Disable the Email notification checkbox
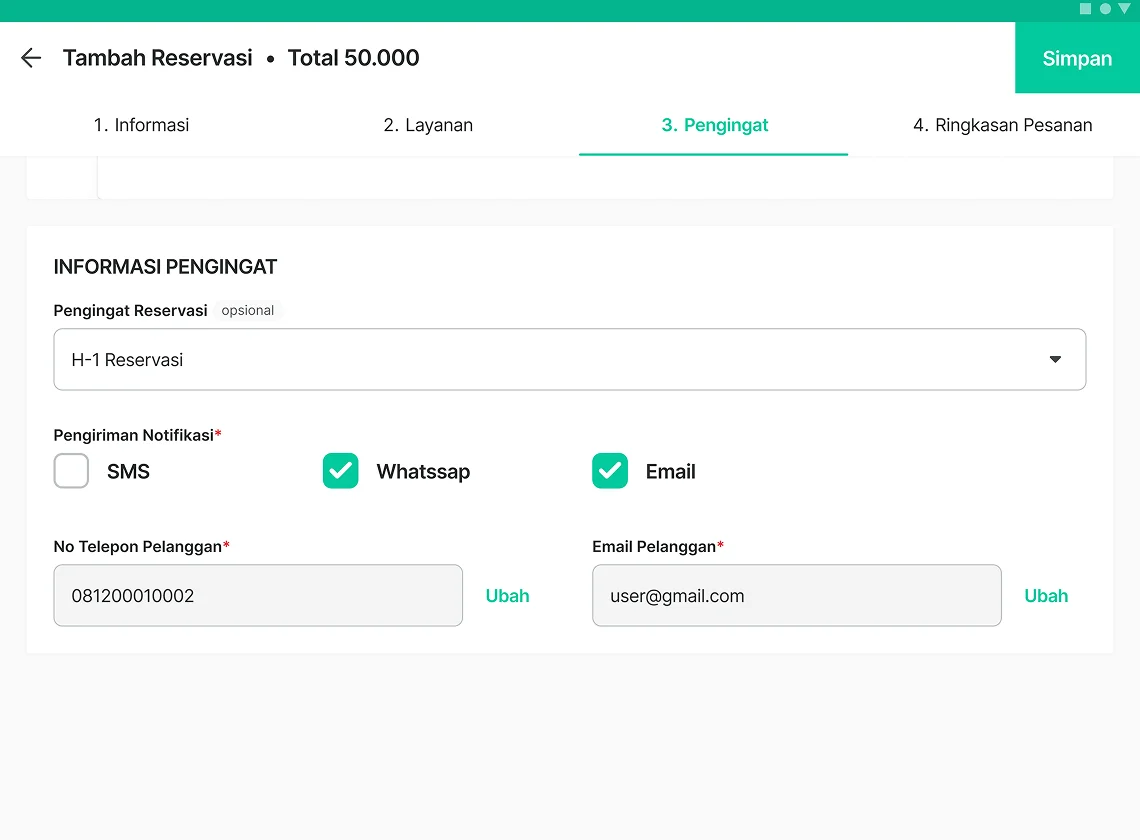 tap(610, 471)
